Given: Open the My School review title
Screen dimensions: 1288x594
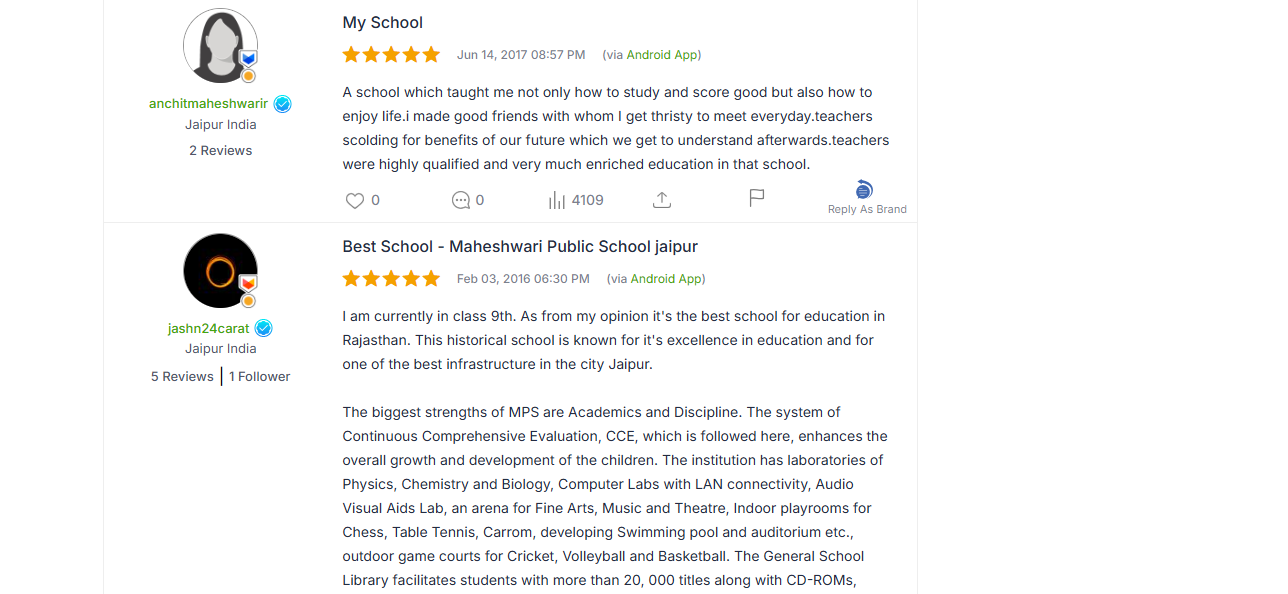Looking at the screenshot, I should [383, 22].
